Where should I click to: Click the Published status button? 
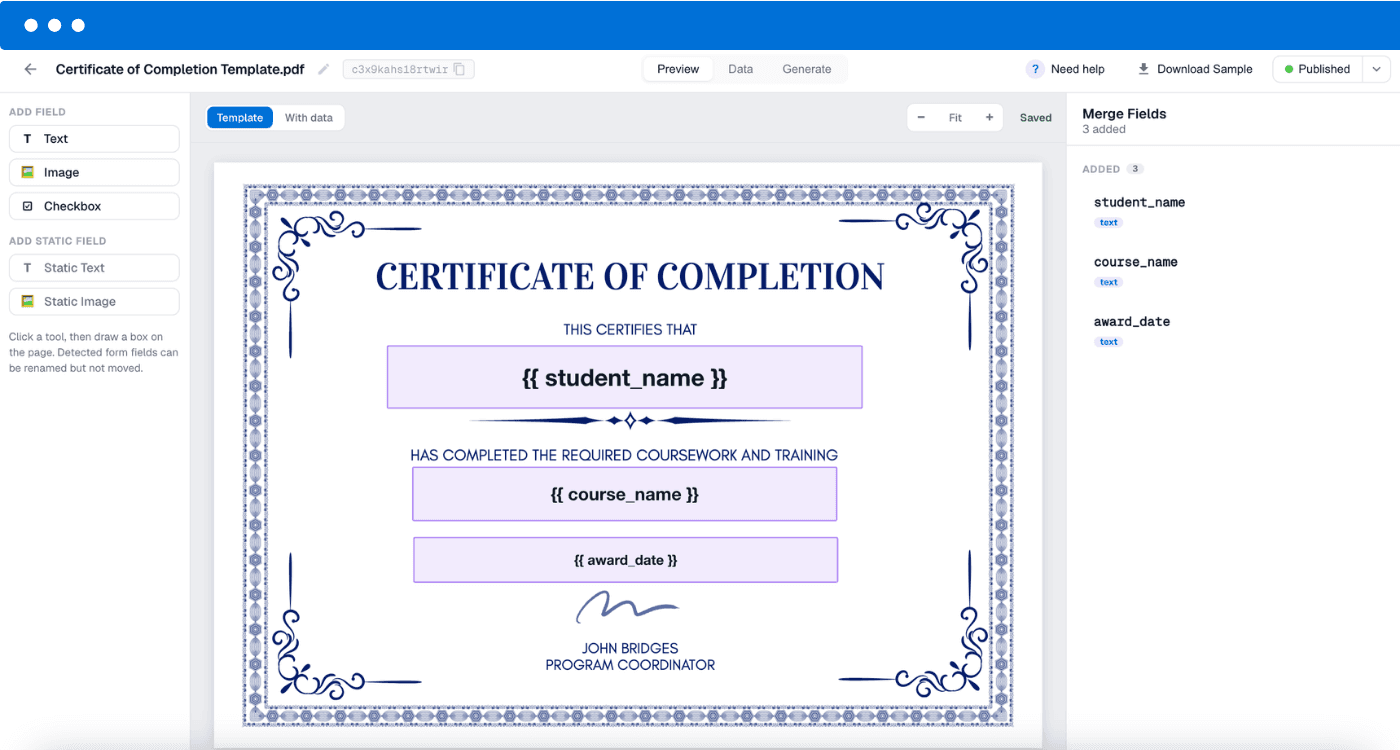click(1317, 69)
